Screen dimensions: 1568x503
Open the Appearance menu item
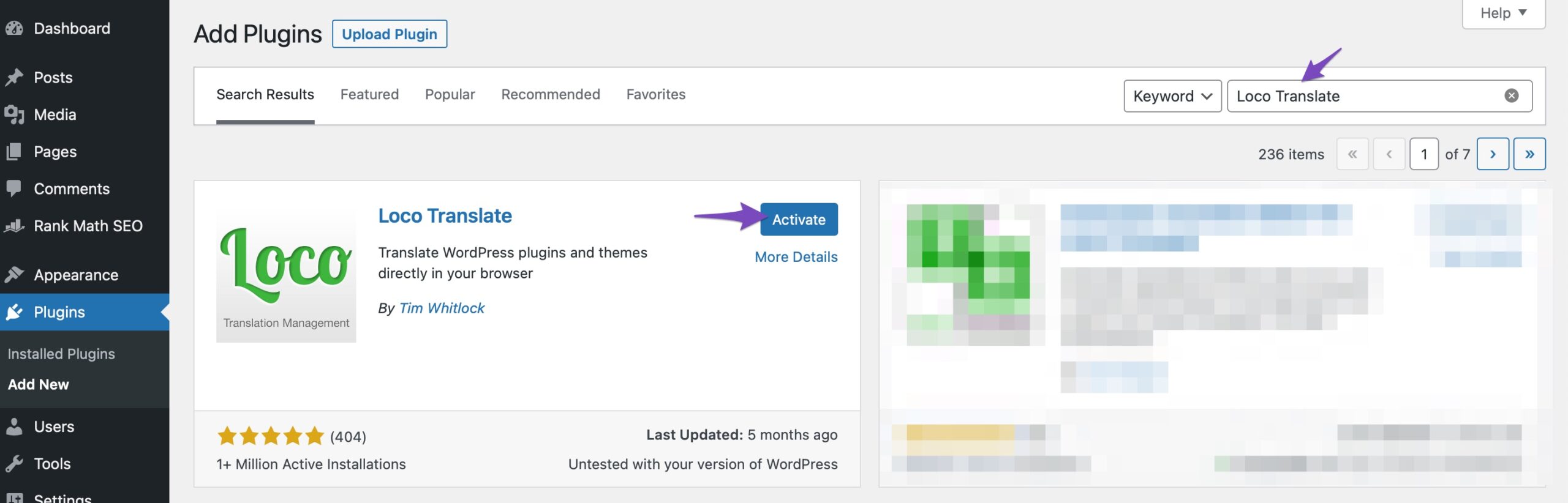point(85,275)
